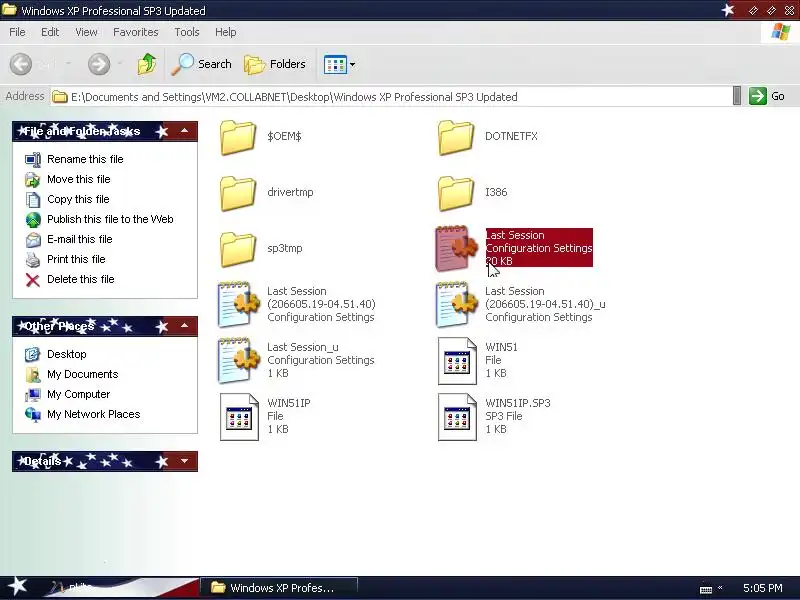Screen dimensions: 800x600
Task: Select Last Session (206605.19-04.51.40)_u file icon
Action: coord(456,305)
